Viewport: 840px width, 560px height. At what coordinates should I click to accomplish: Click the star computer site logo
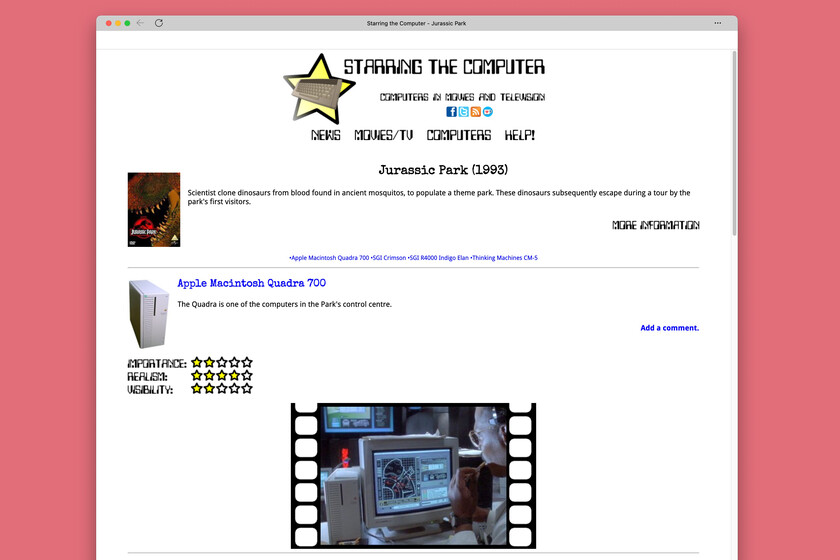(x=319, y=88)
